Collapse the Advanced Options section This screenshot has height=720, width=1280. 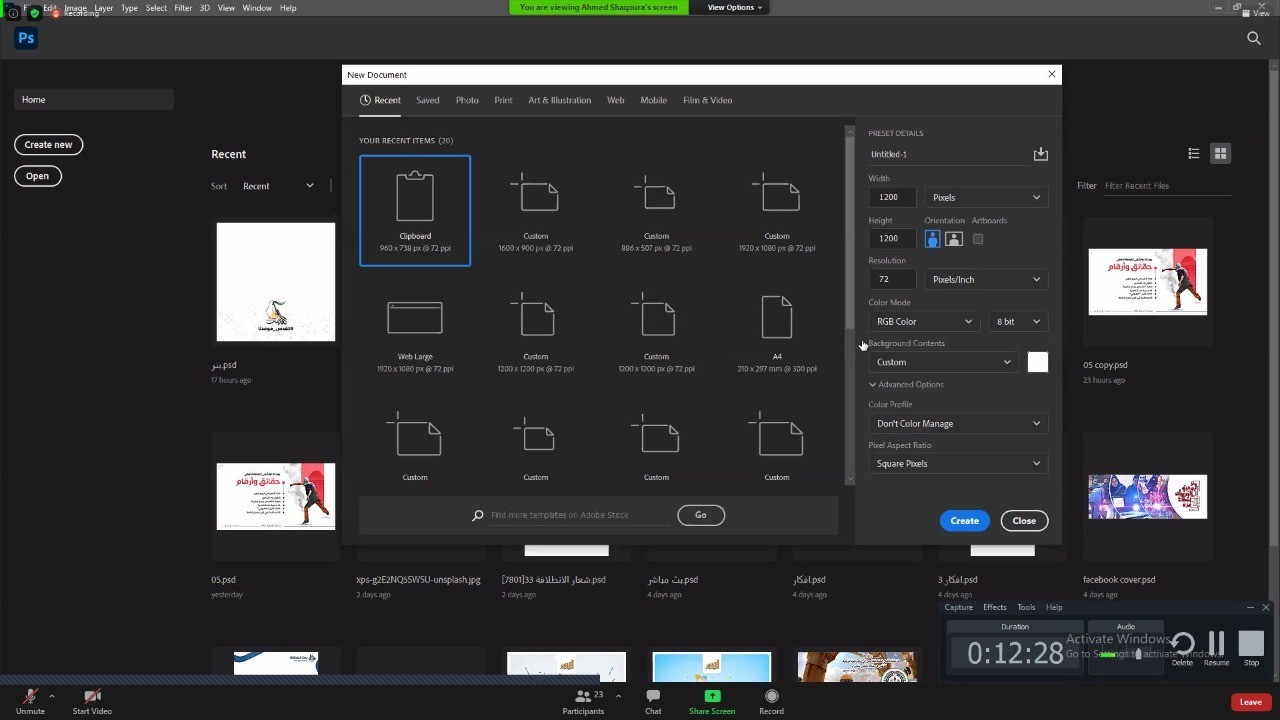(x=873, y=385)
